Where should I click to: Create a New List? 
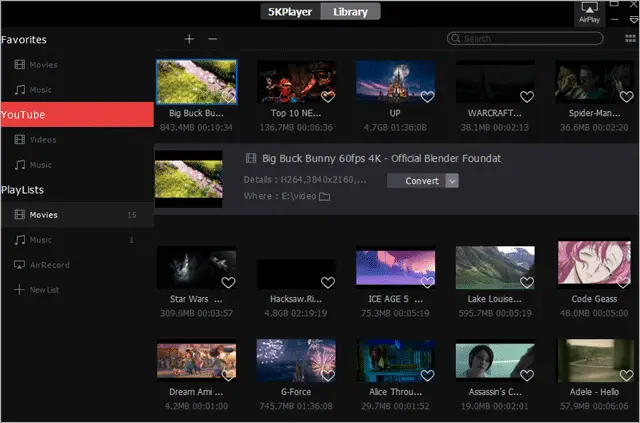77,290
